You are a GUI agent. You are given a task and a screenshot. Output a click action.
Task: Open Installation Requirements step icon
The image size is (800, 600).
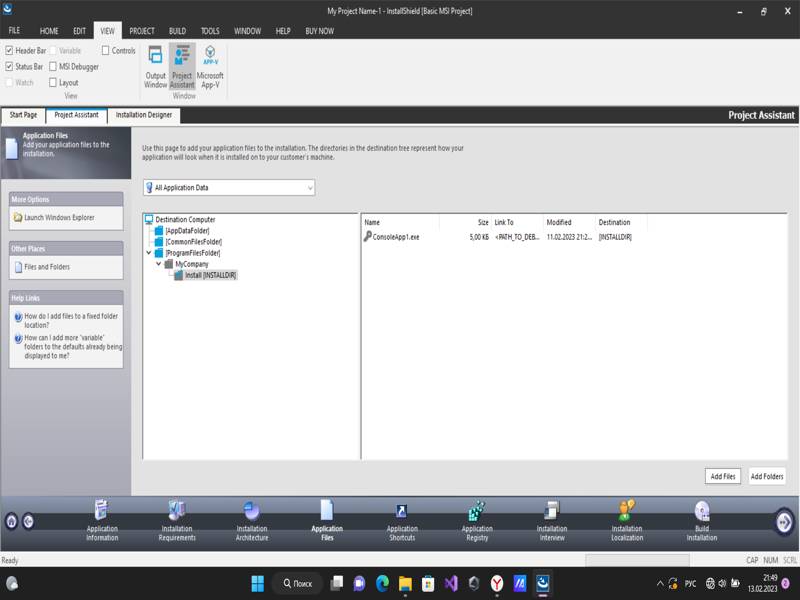[x=176, y=519]
